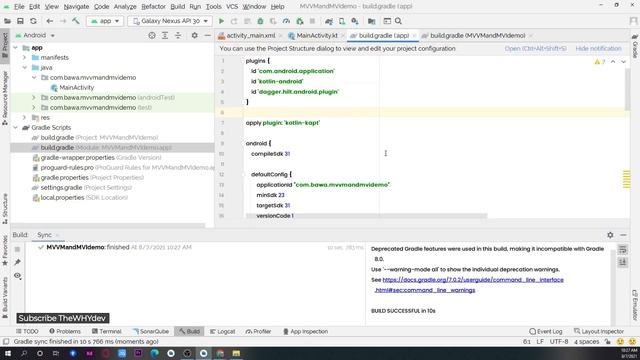Image resolution: width=640 pixels, height=360 pixels.
Task: Collapse the app module node
Action: point(16,48)
